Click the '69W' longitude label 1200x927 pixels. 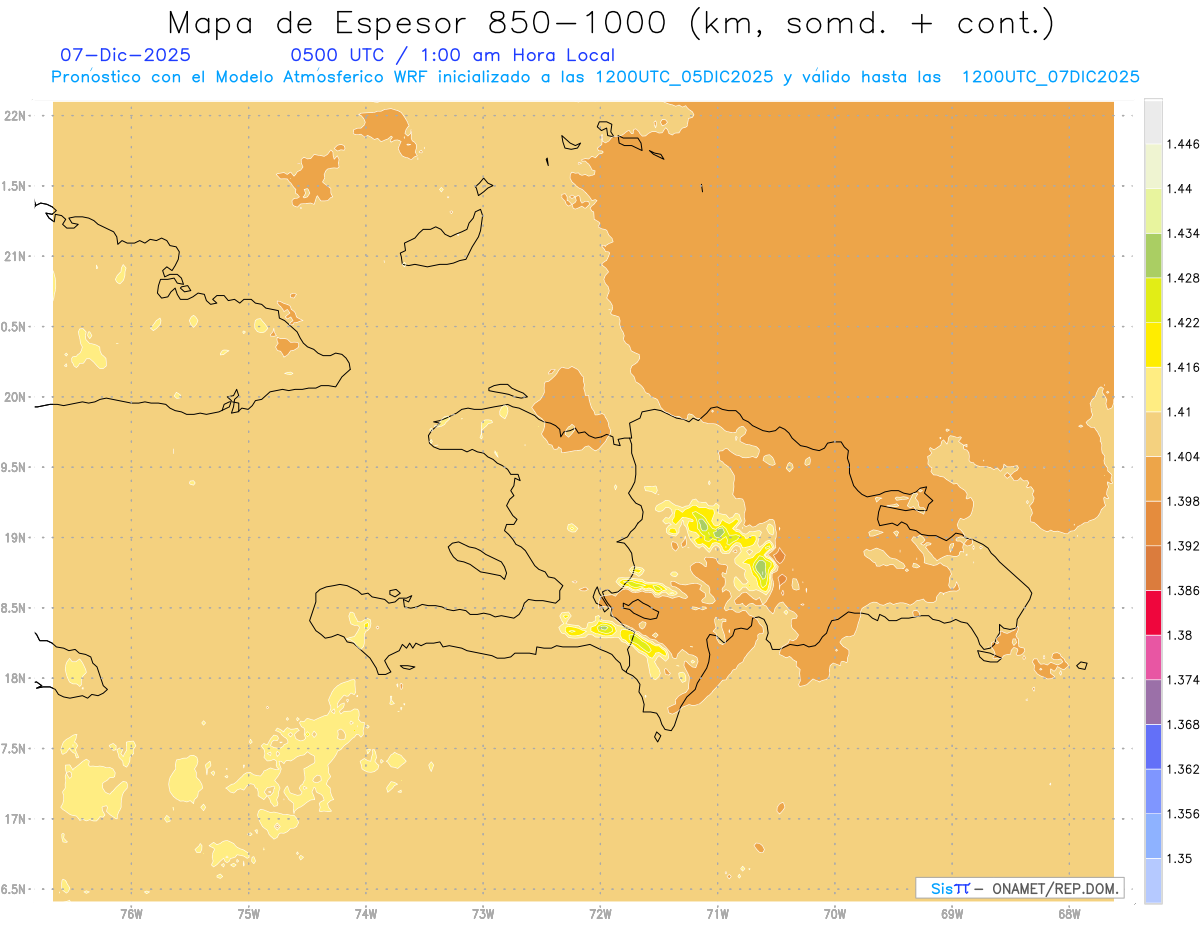point(952,913)
